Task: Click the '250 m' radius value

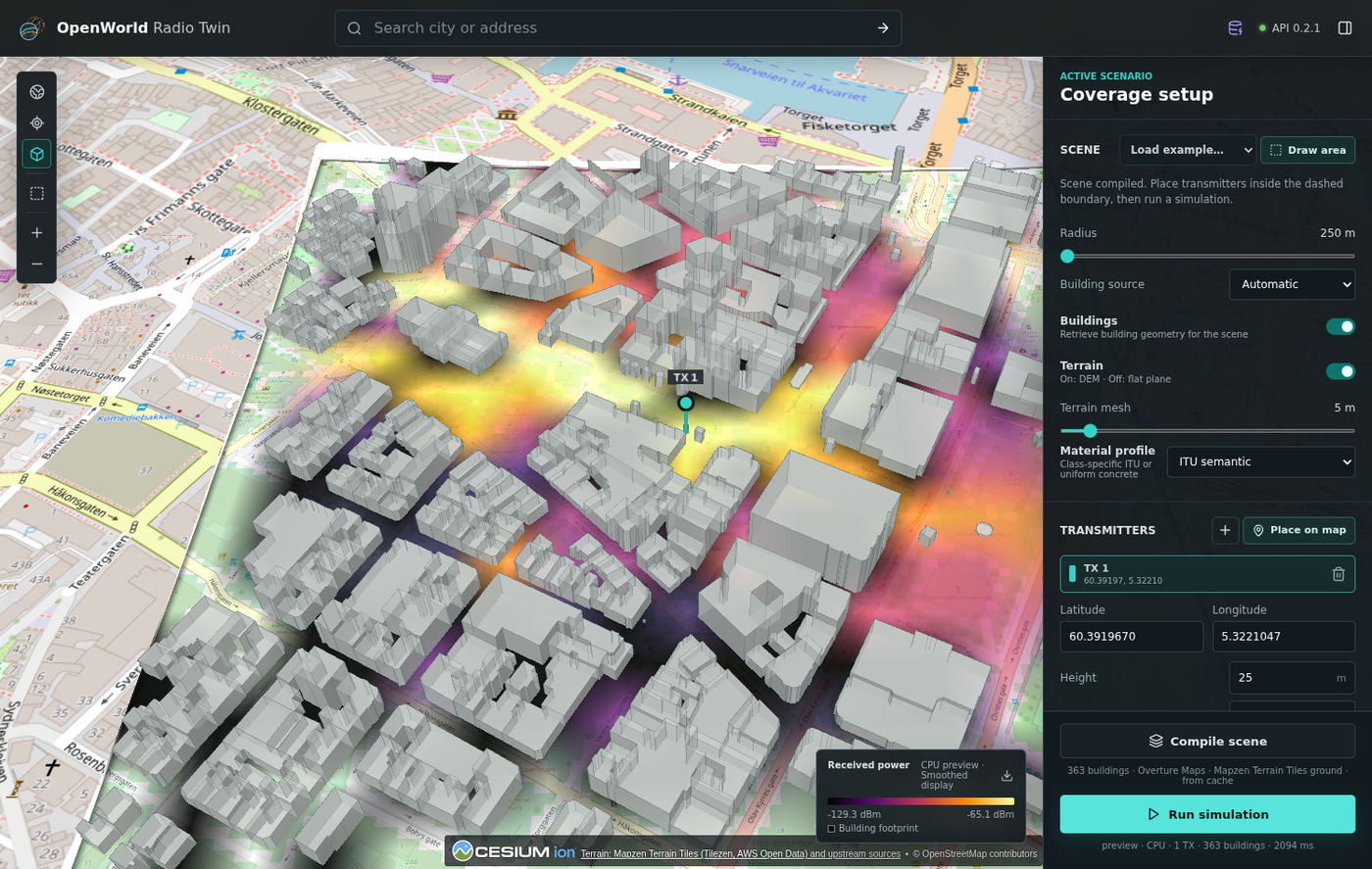Action: (x=1337, y=233)
